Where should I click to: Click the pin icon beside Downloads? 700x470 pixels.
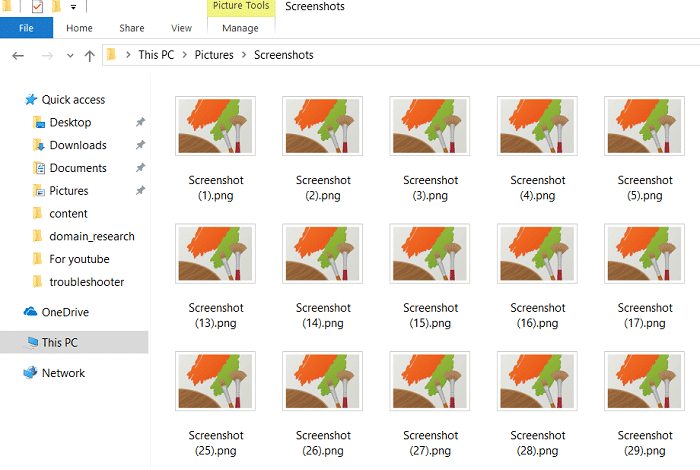[x=141, y=145]
